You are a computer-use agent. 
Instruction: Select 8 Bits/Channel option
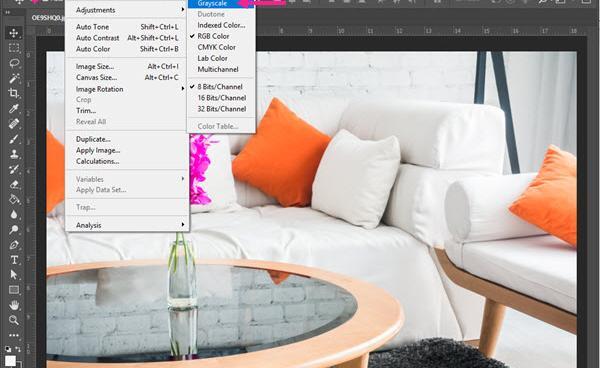221,87
